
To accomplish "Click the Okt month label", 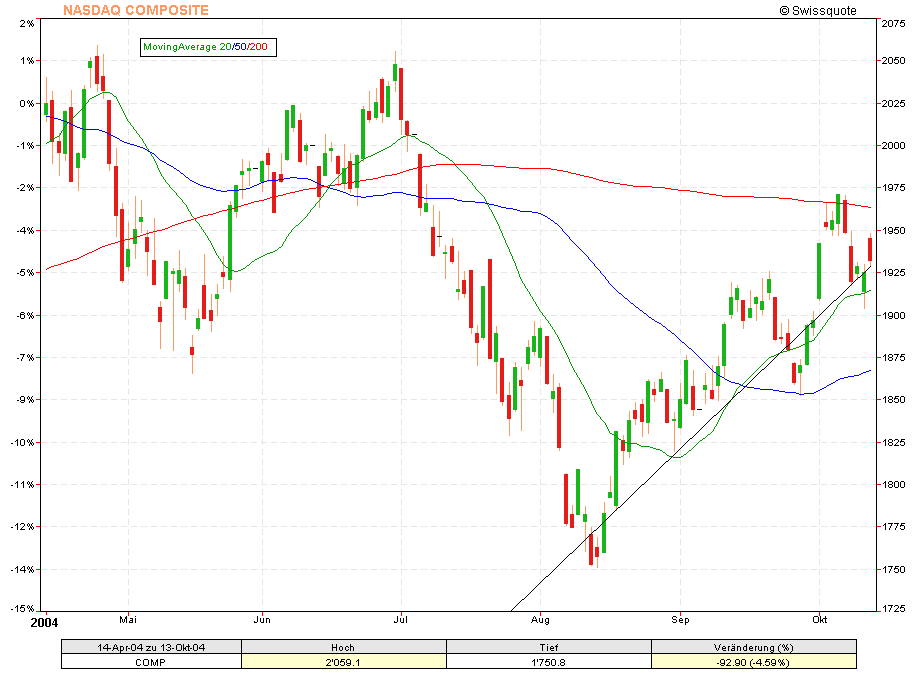I will (819, 619).
